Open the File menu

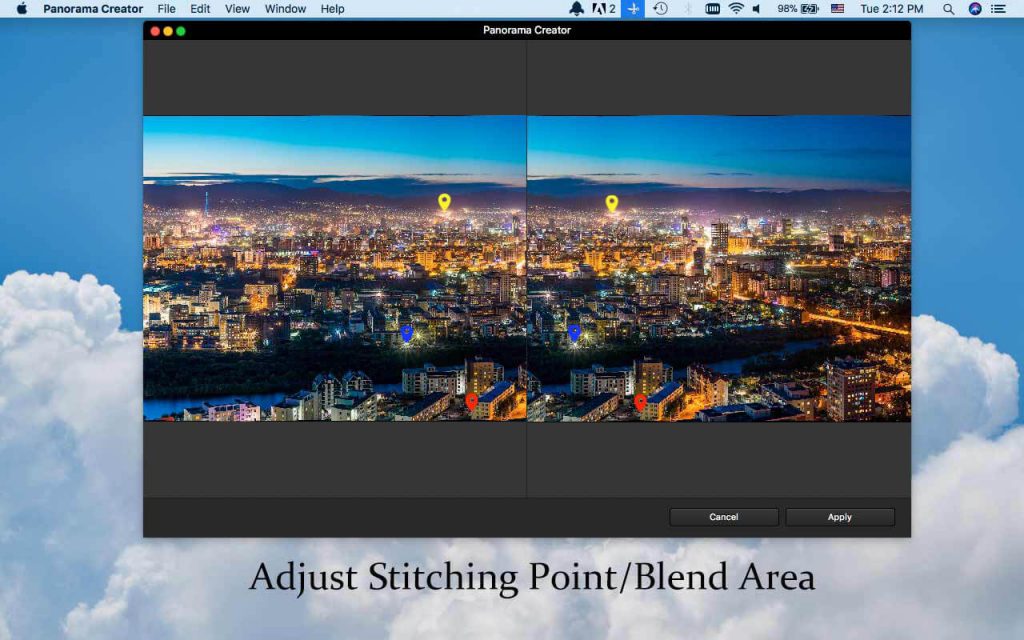pyautogui.click(x=166, y=9)
